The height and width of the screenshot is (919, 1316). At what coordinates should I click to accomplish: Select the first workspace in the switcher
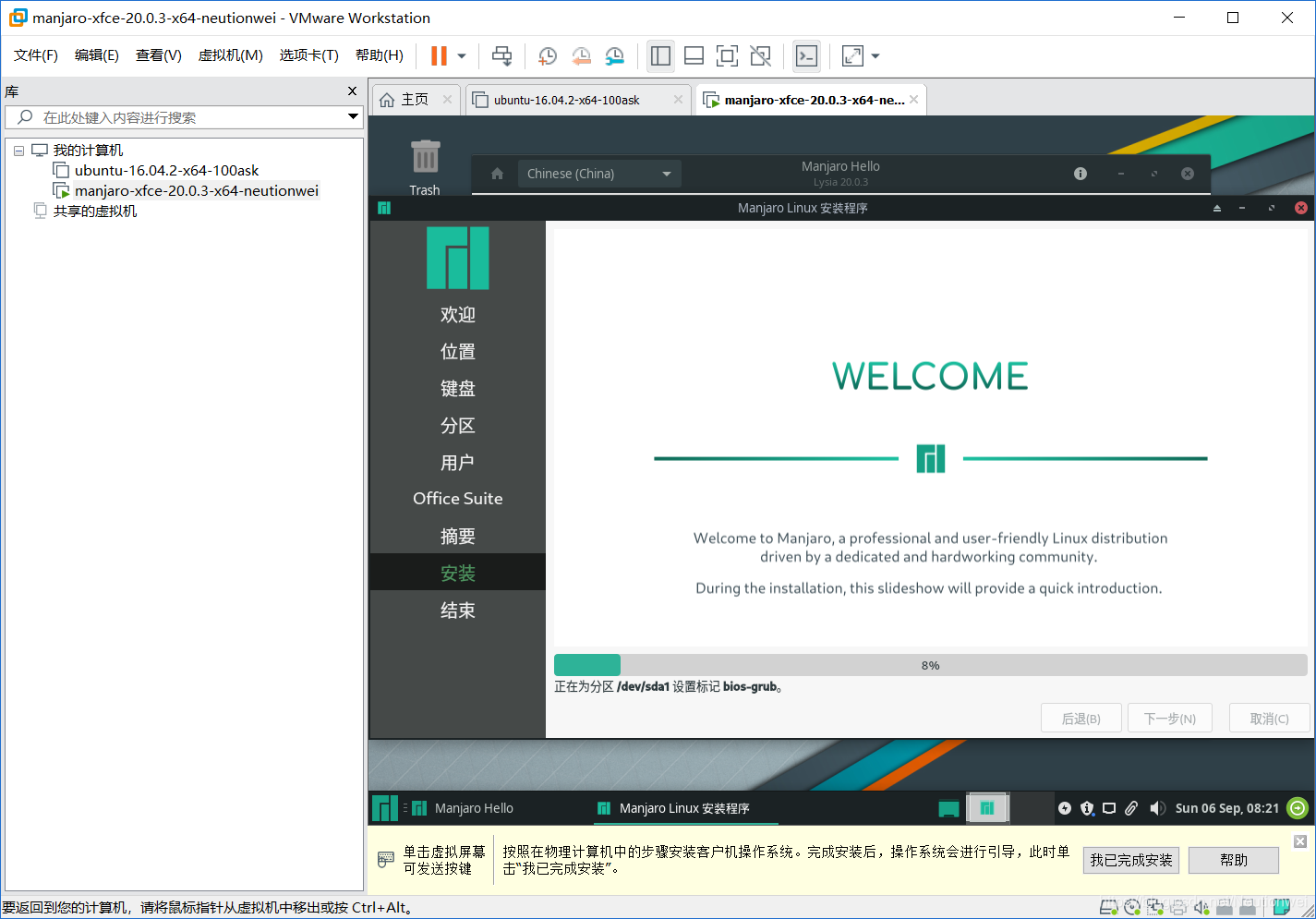coord(987,808)
